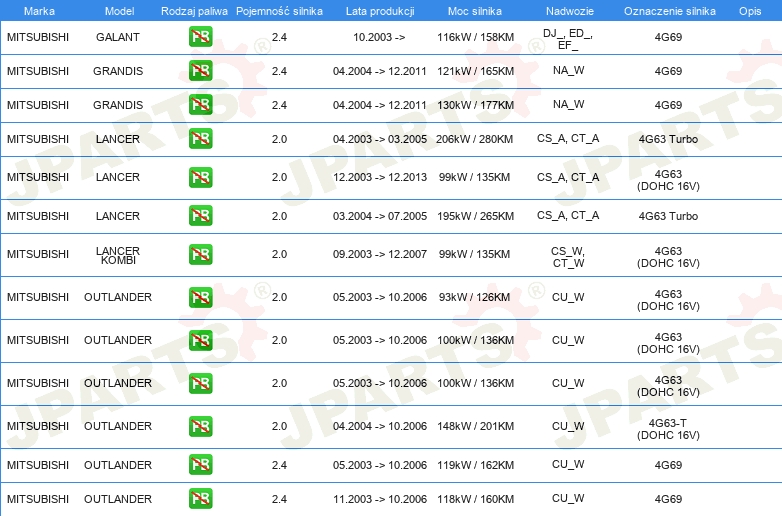Click the 2.4 capacity in GALANT row
This screenshot has width=782, height=516.
(279, 37)
